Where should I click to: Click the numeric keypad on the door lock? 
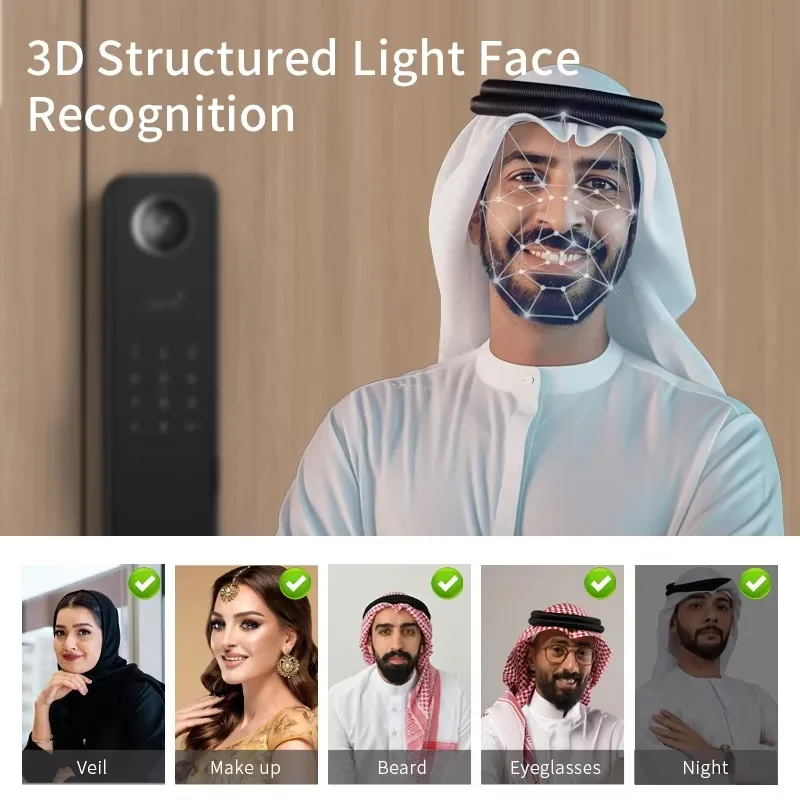point(163,390)
